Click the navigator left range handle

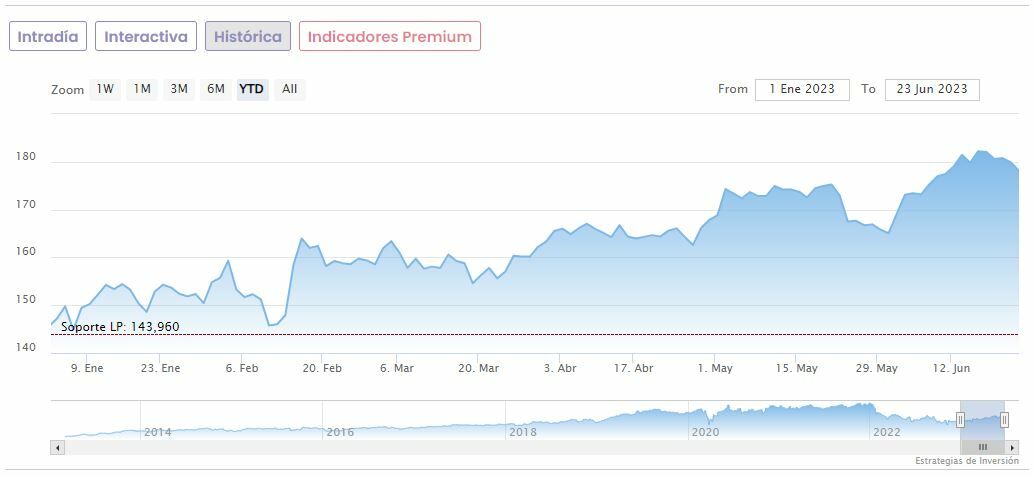click(960, 420)
